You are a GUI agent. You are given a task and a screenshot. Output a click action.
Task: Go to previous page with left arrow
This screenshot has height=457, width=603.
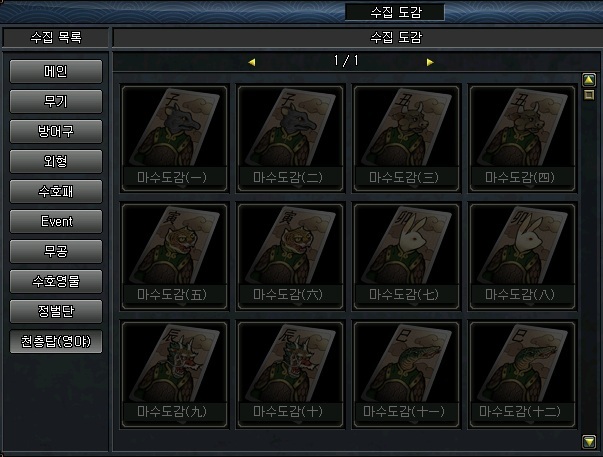252,62
